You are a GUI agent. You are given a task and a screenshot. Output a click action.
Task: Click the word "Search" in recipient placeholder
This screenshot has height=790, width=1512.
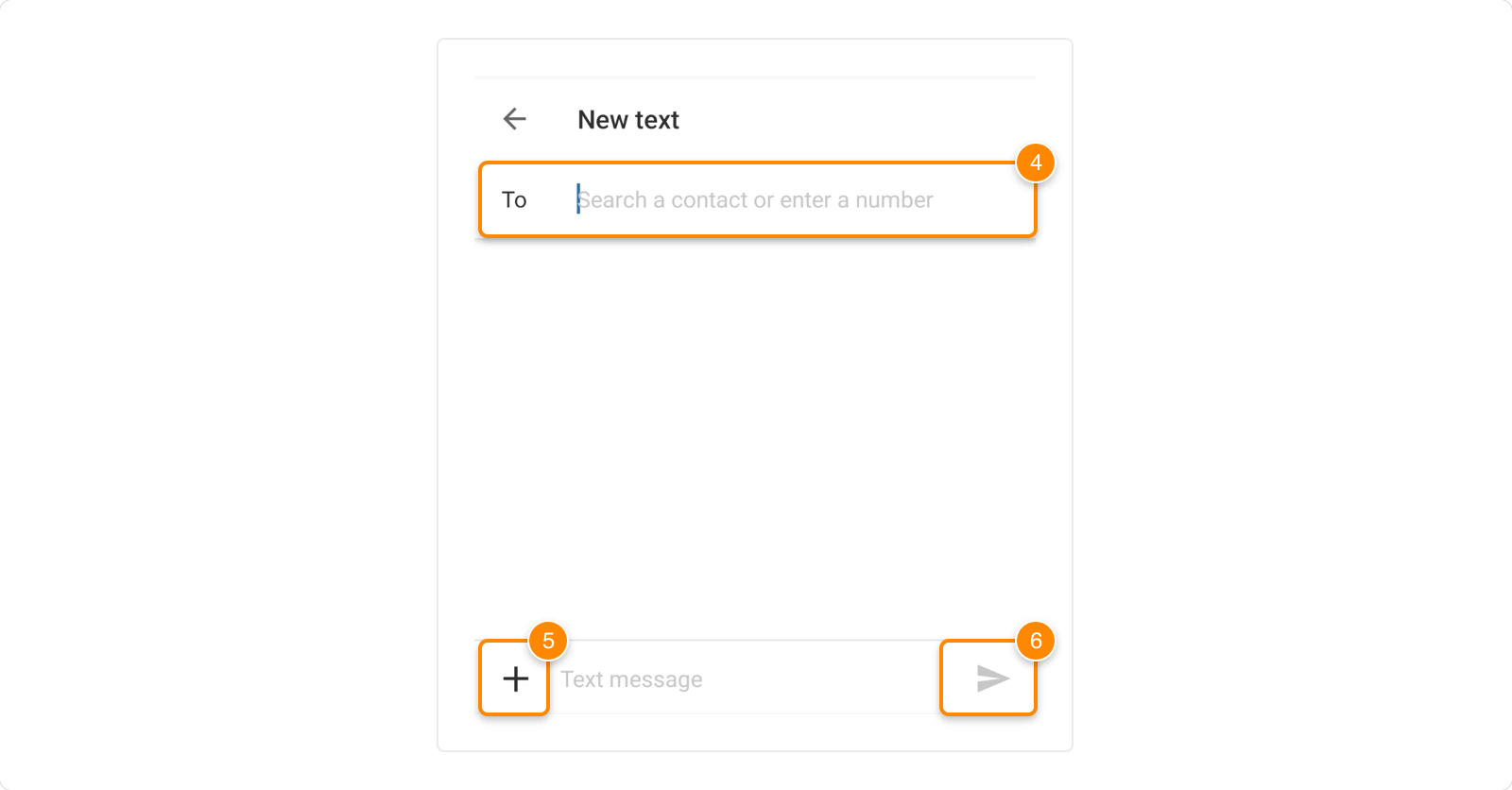[612, 200]
